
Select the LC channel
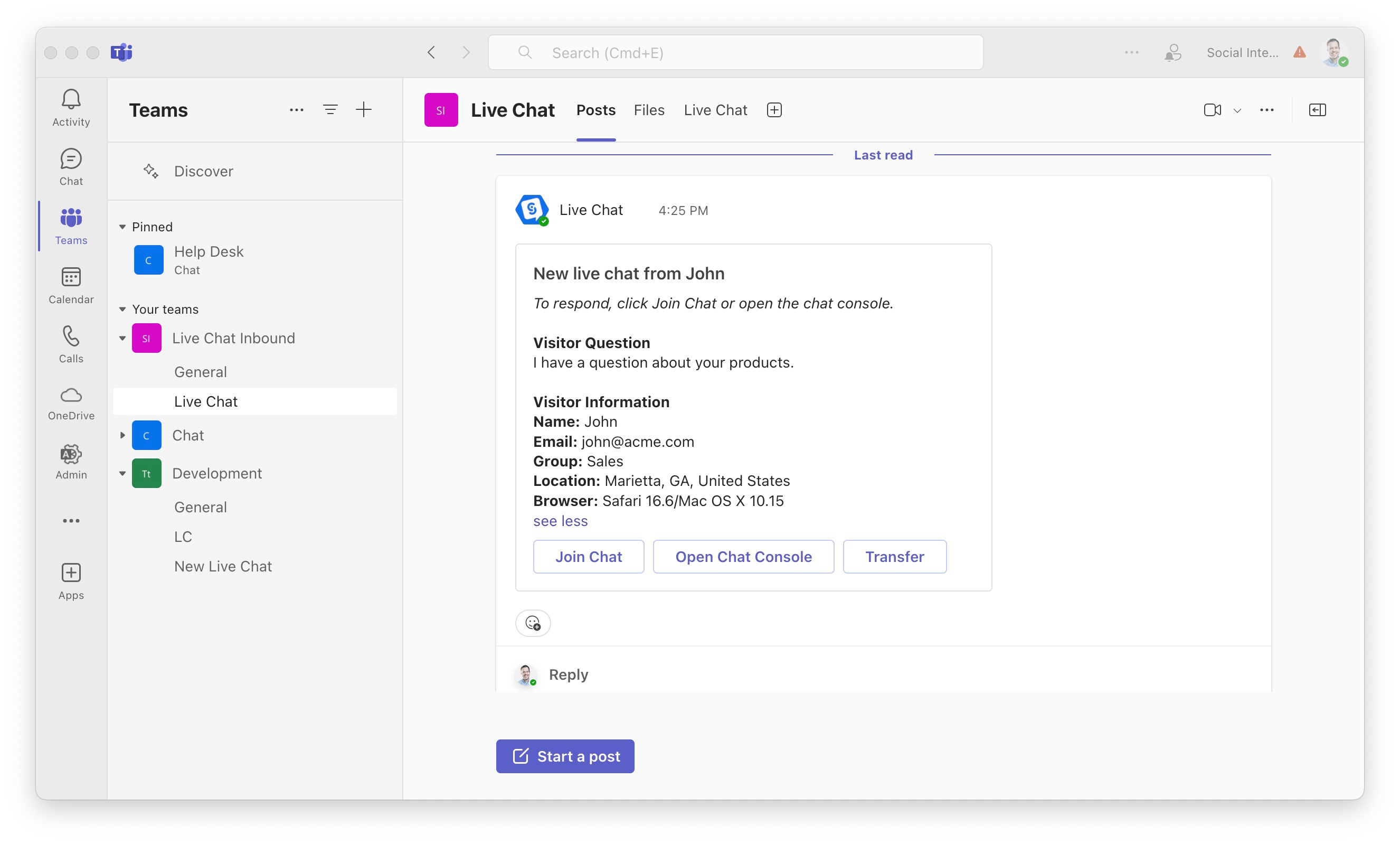[x=254, y=537]
